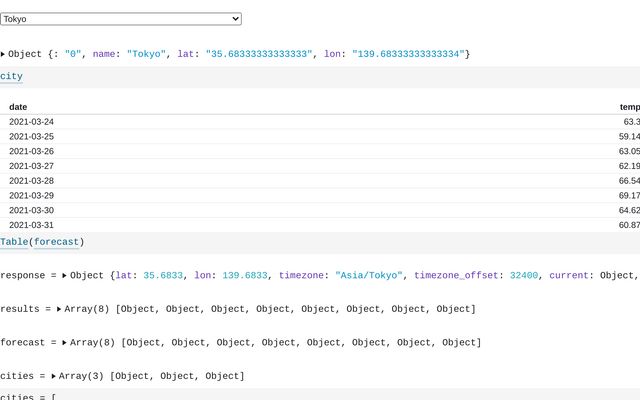This screenshot has height=400, width=640.
Task: Click the date column header
Action: click(x=18, y=106)
